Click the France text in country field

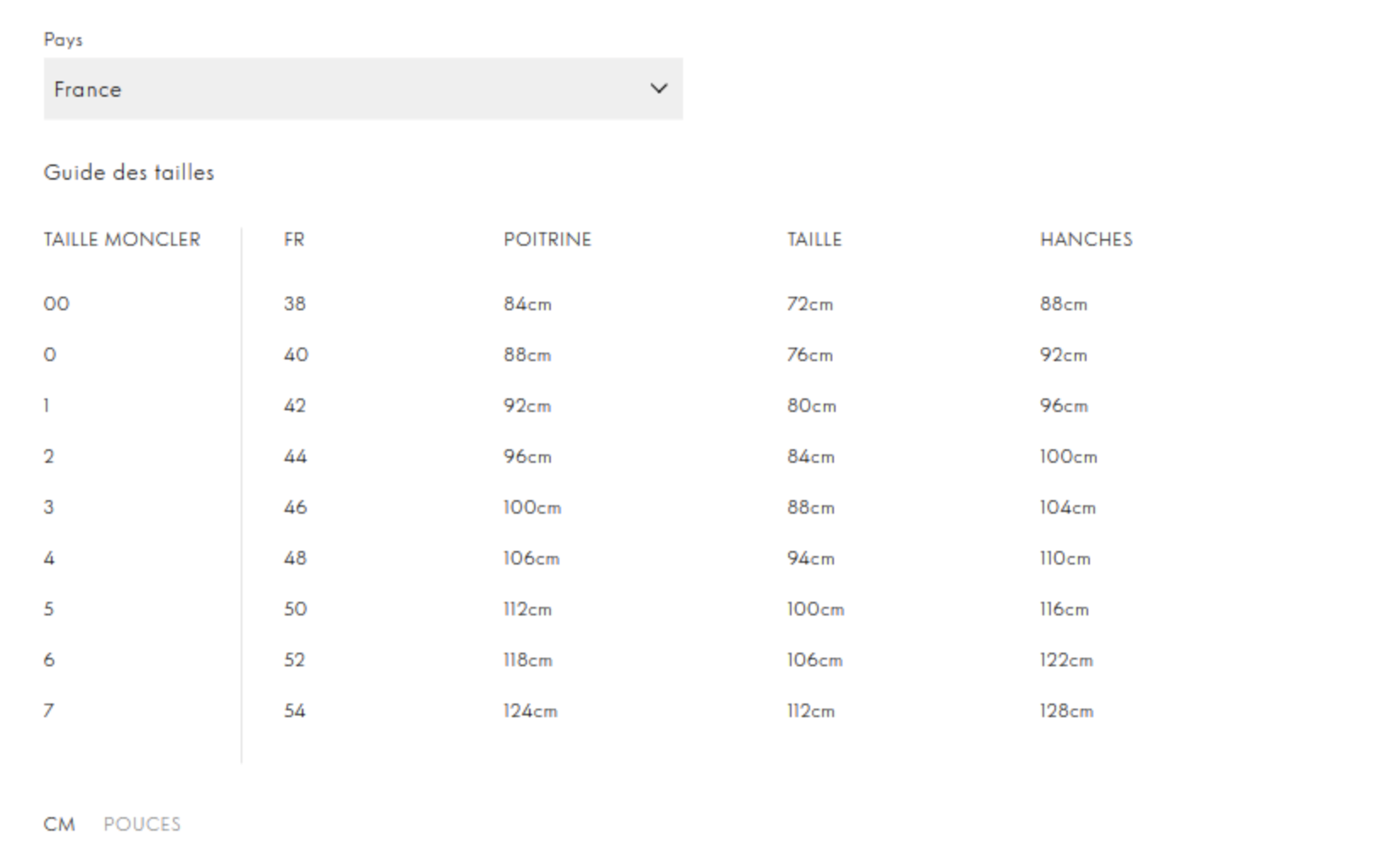tap(87, 89)
